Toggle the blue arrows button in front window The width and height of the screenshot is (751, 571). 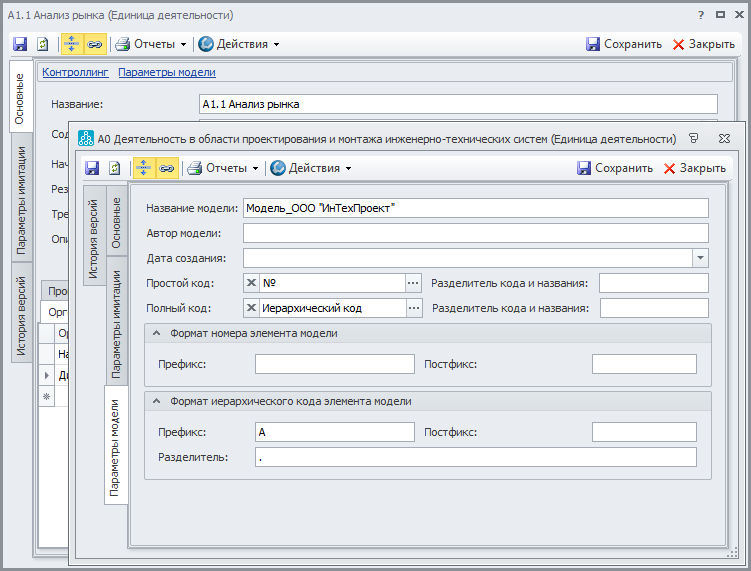pos(144,168)
